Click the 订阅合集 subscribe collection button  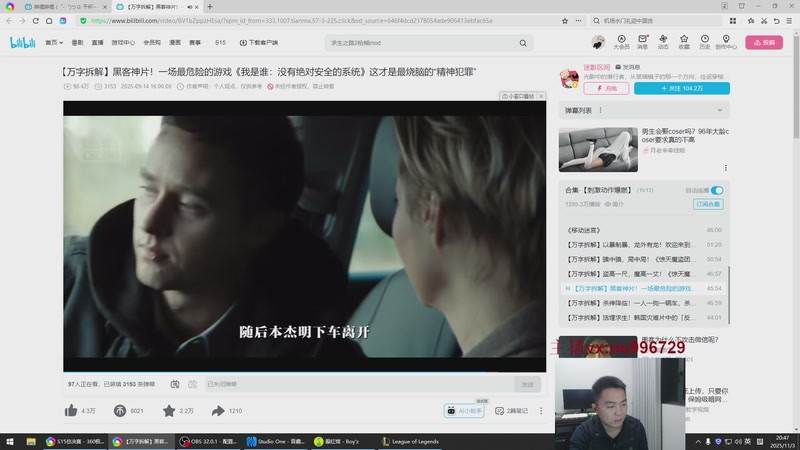pyautogui.click(x=708, y=204)
